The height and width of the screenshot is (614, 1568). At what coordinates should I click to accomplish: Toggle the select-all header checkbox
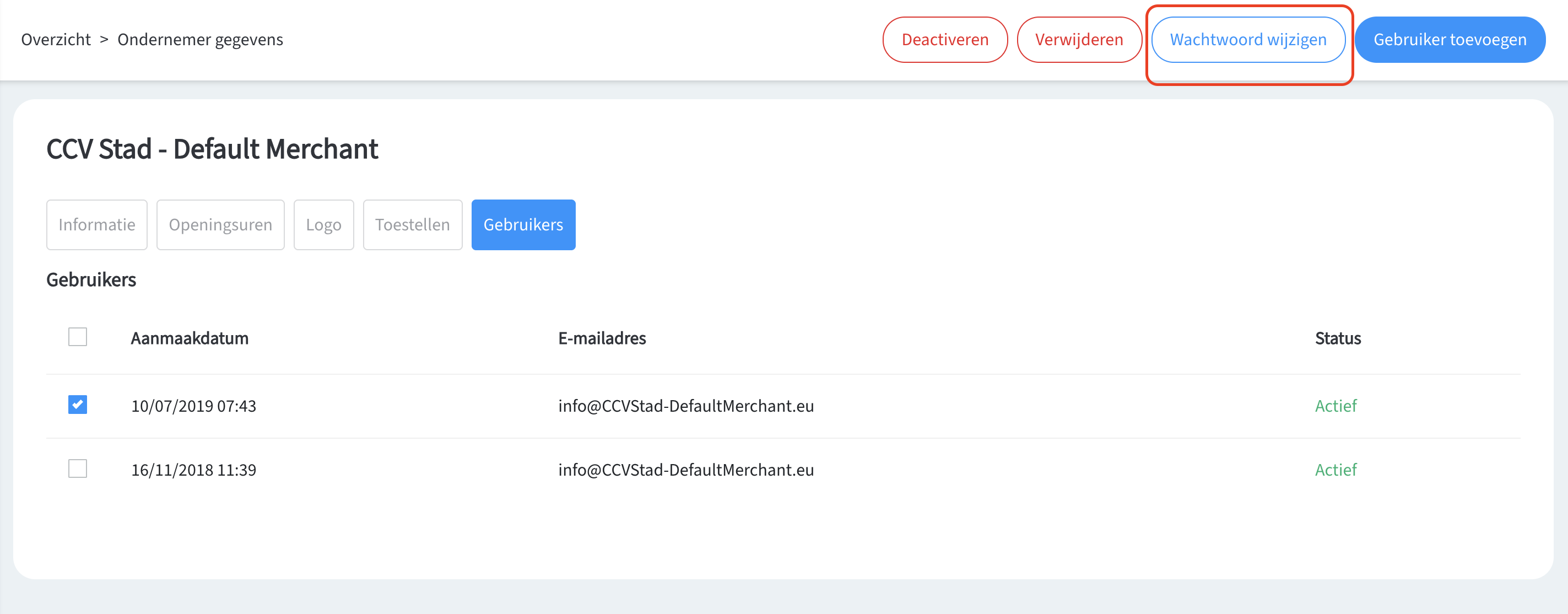(78, 337)
